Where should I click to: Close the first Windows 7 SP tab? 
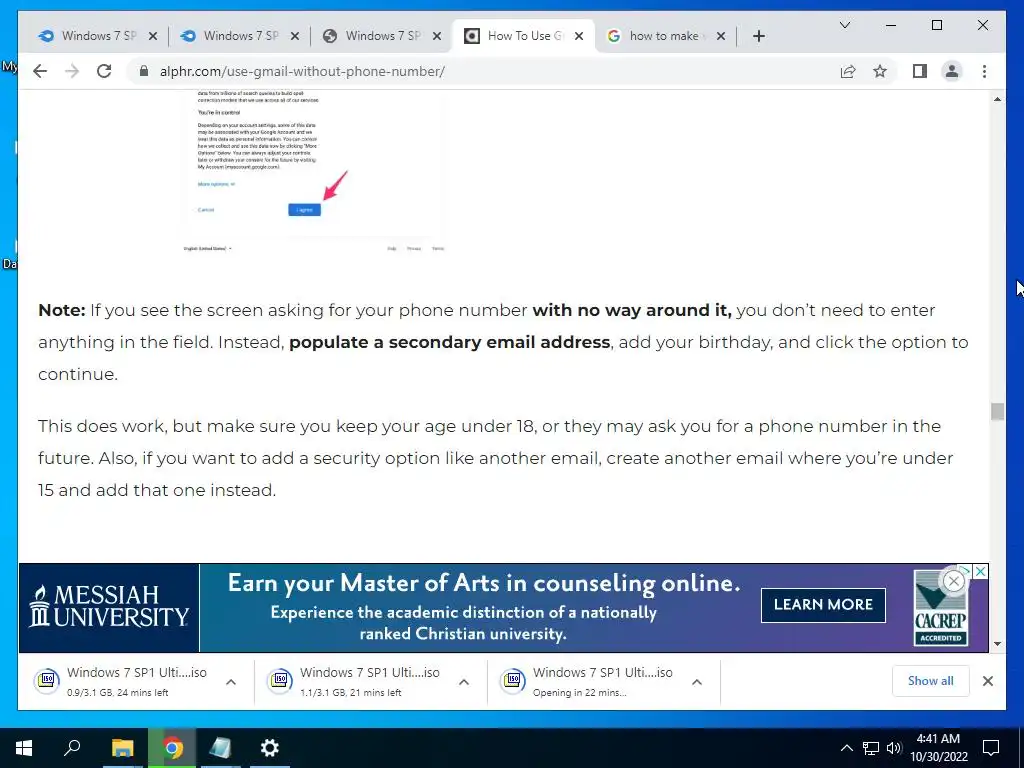(153, 36)
